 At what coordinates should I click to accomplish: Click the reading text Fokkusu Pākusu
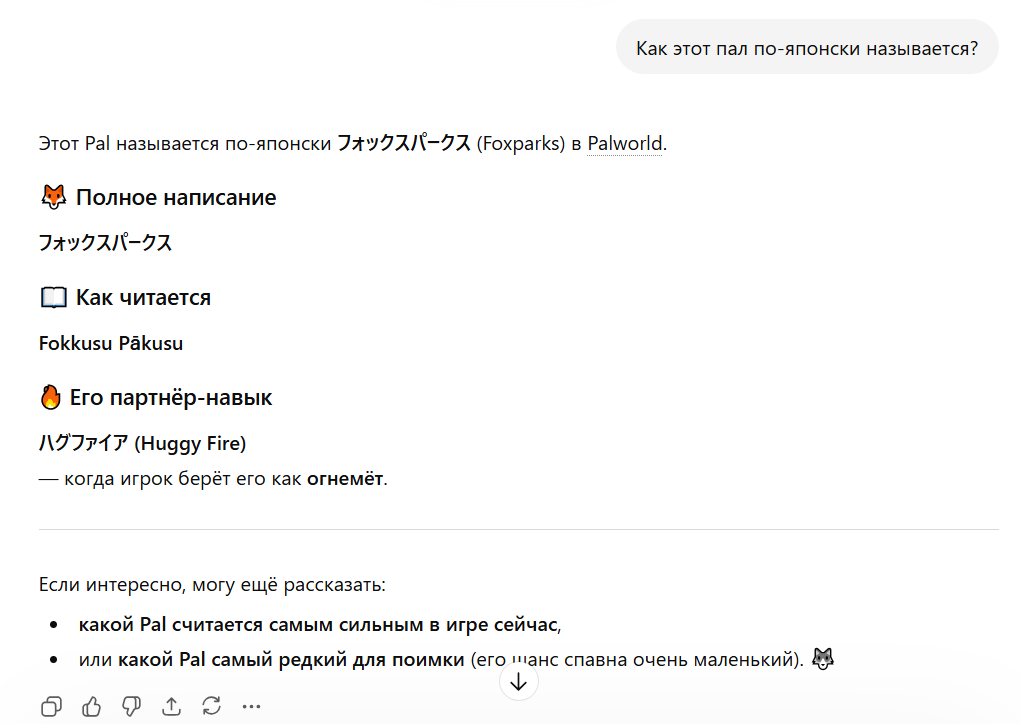coord(111,344)
